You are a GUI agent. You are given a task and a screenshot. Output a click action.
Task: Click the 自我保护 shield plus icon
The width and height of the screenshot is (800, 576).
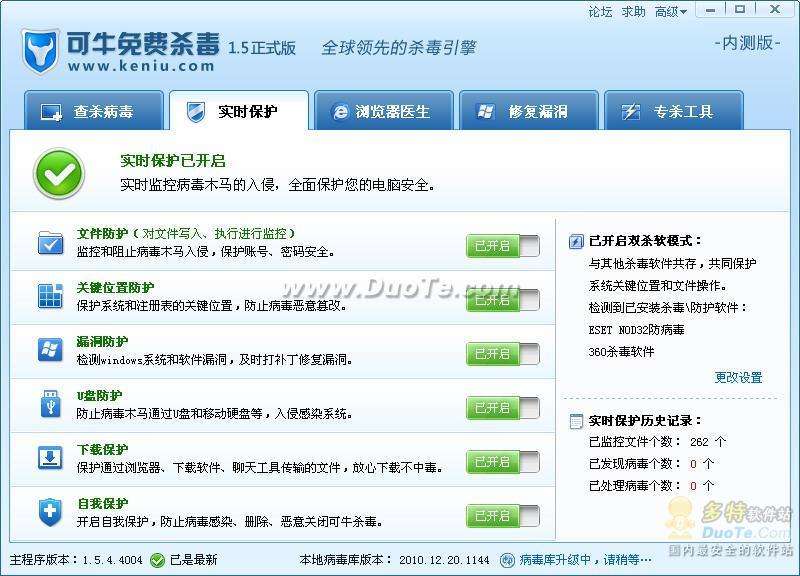click(x=49, y=512)
